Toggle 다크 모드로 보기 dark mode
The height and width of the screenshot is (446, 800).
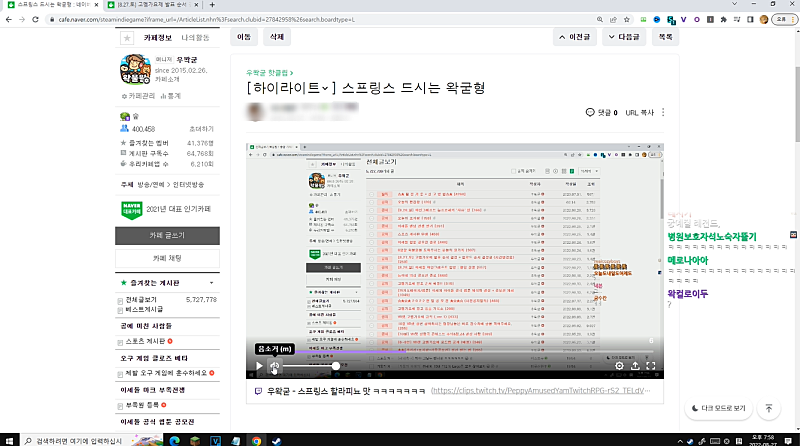tap(717, 408)
